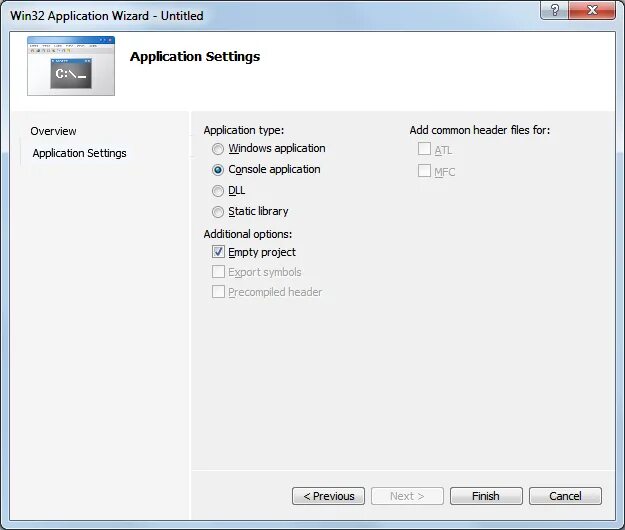Screen dimensions: 625x530
Task: Select the Windows application radio button
Action: (218, 149)
